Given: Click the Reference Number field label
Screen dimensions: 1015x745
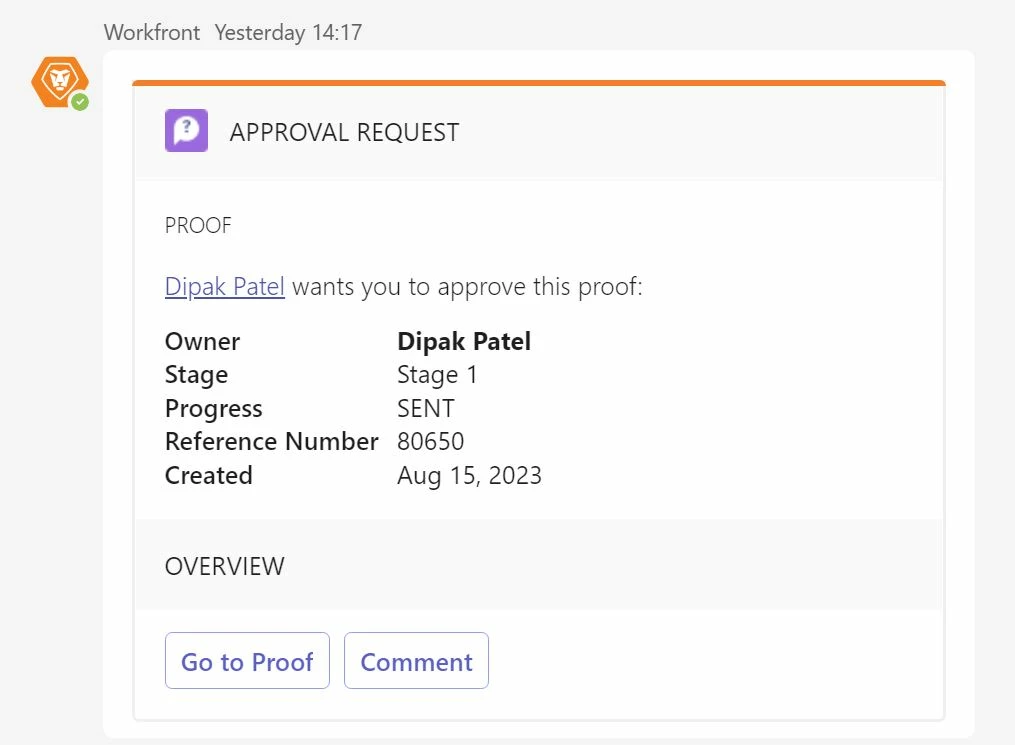Looking at the screenshot, I should (x=272, y=441).
